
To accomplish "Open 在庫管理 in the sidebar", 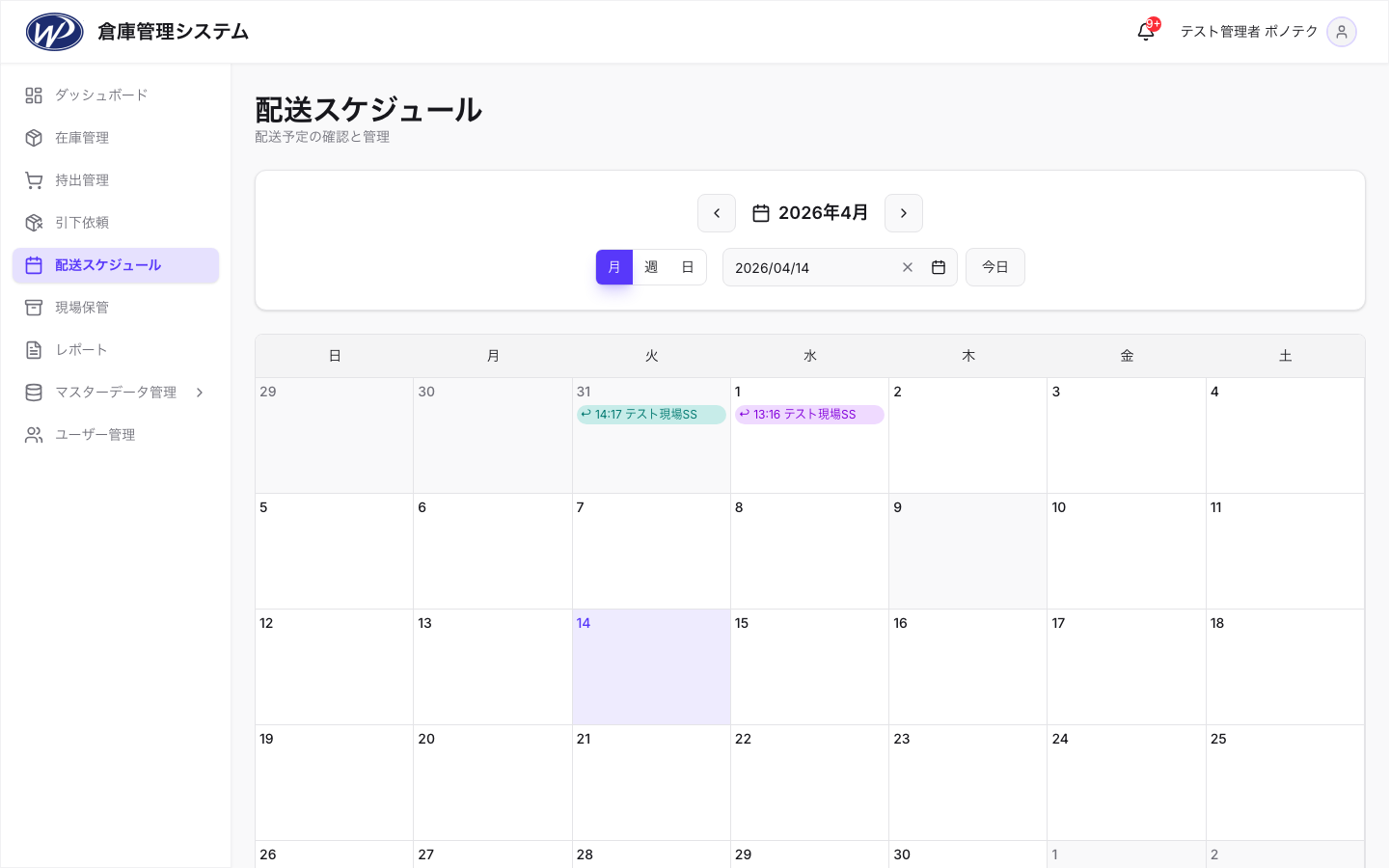I will (116, 138).
